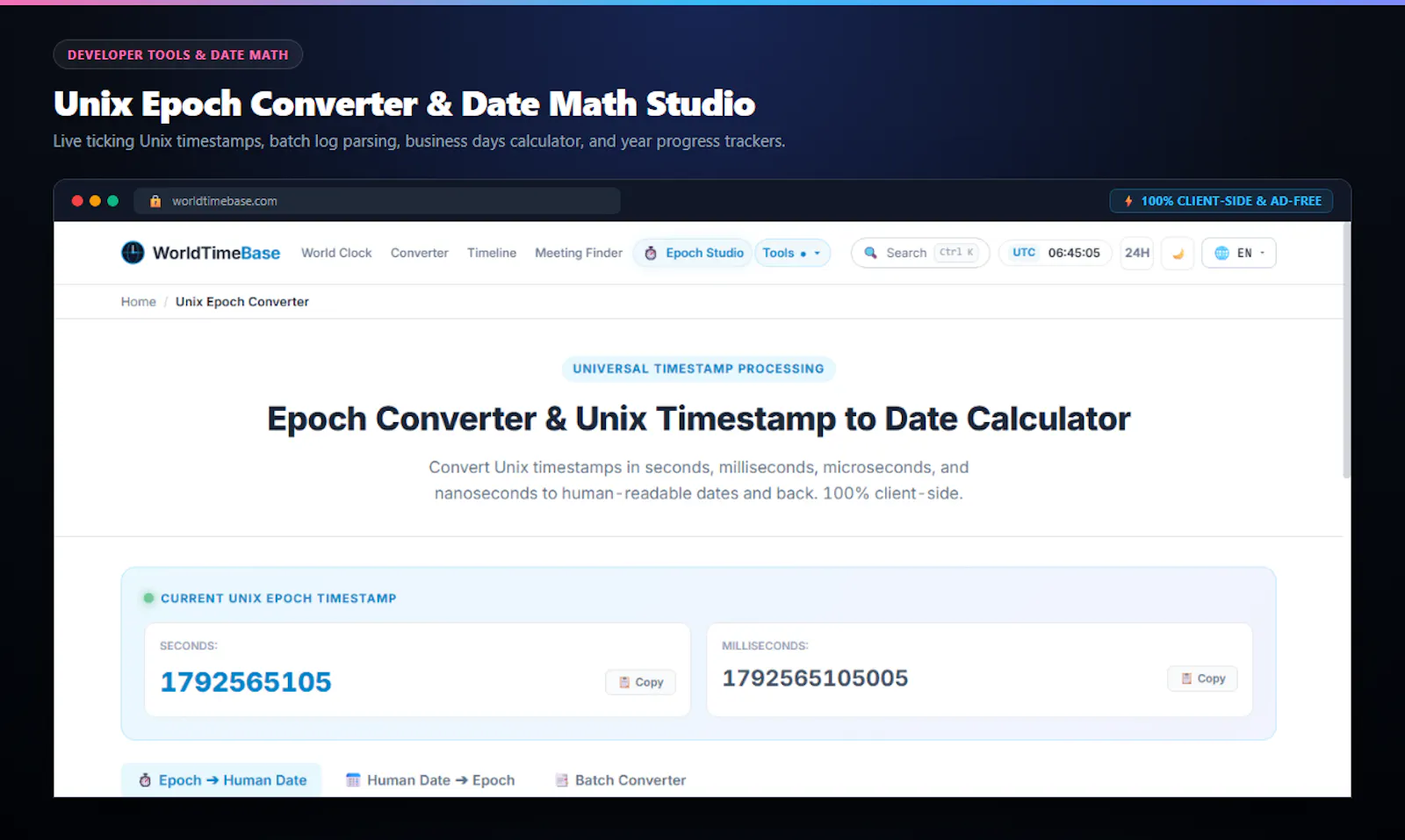Click the UTC clock display
The height and width of the screenshot is (840, 1405).
[x=1056, y=253]
